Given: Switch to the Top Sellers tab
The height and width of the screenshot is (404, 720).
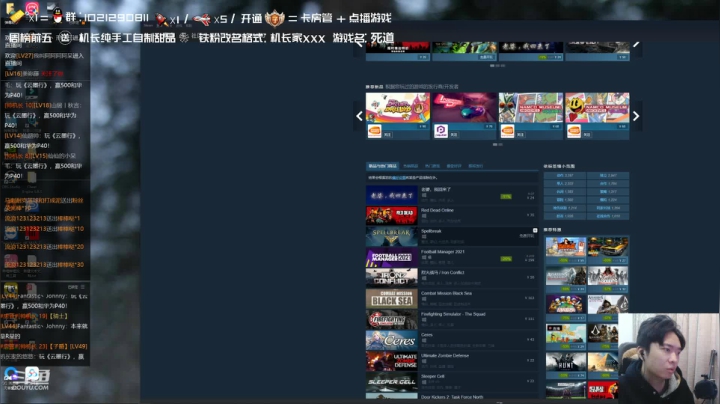Looking at the screenshot, I should pyautogui.click(x=411, y=166).
